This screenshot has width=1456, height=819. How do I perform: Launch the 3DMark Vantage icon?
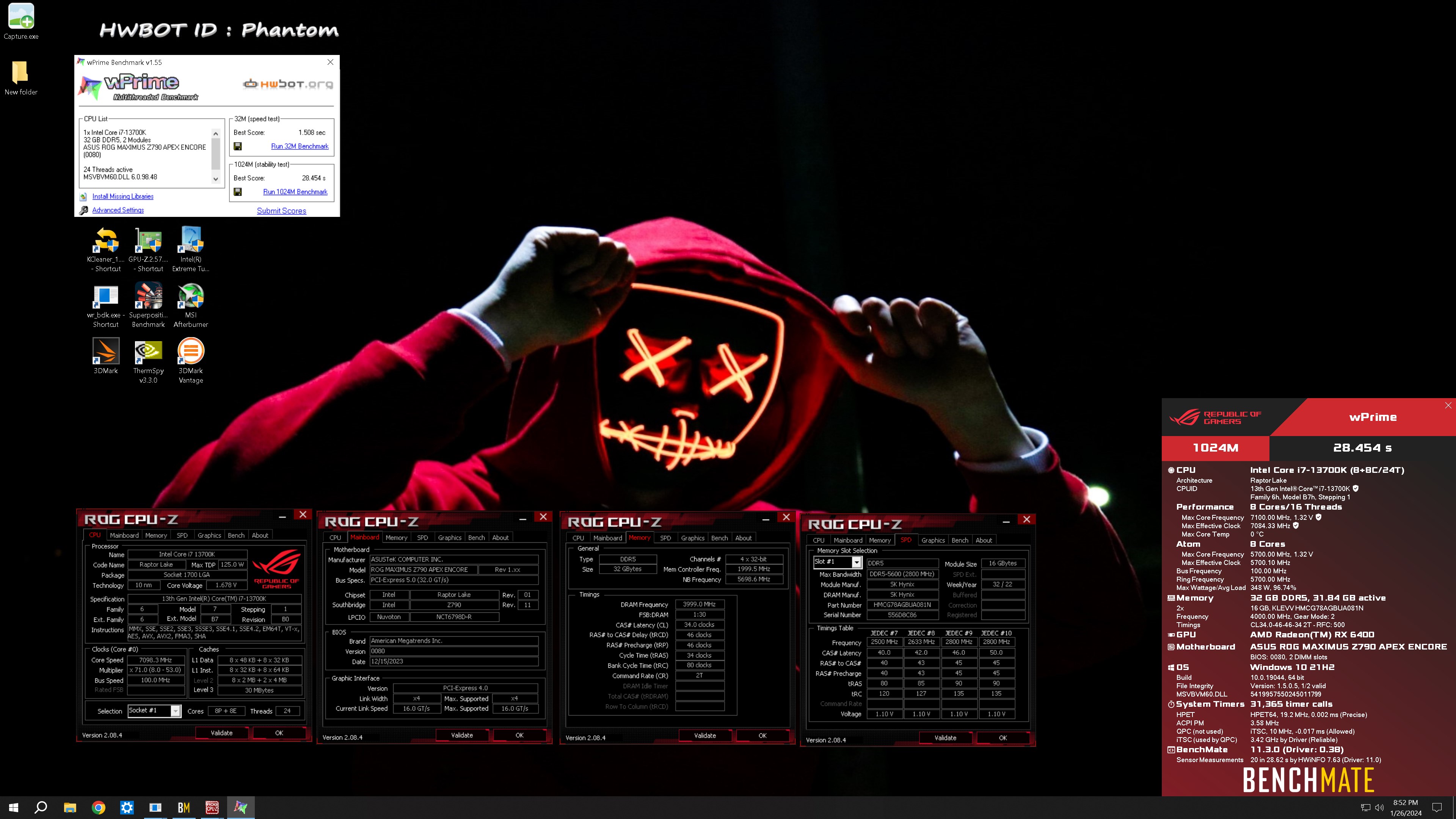pos(191,361)
